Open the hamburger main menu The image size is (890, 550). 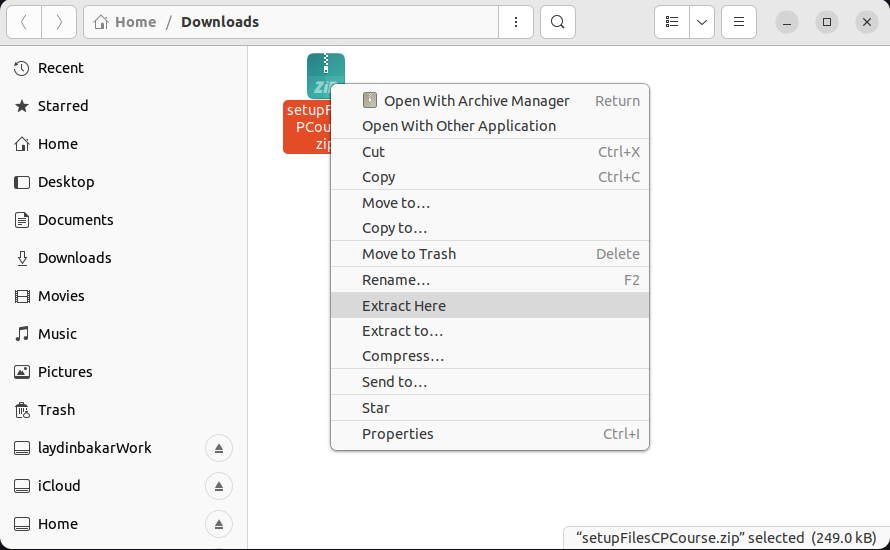tap(738, 22)
